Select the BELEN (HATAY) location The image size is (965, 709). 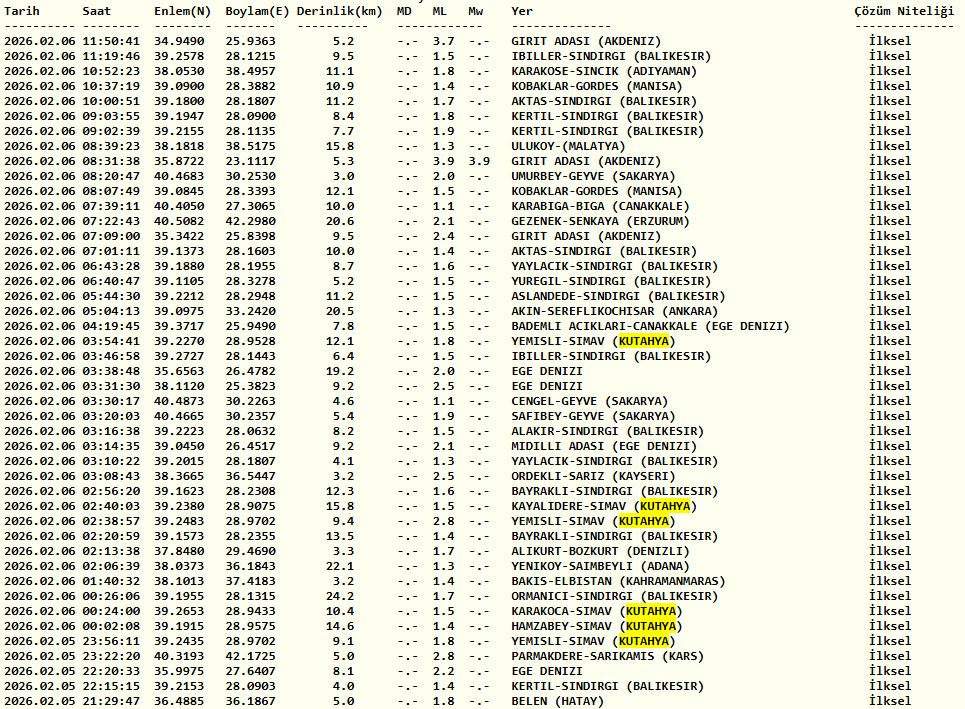pyautogui.click(x=558, y=701)
